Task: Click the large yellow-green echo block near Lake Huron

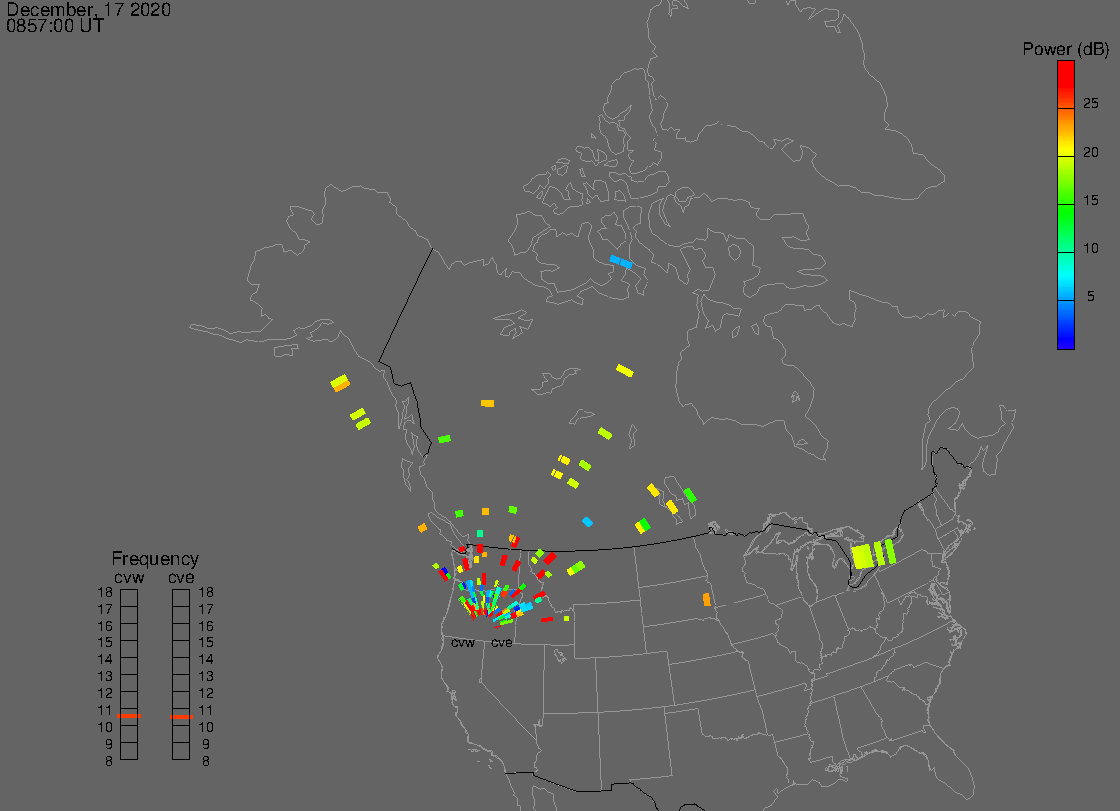Action: [863, 556]
